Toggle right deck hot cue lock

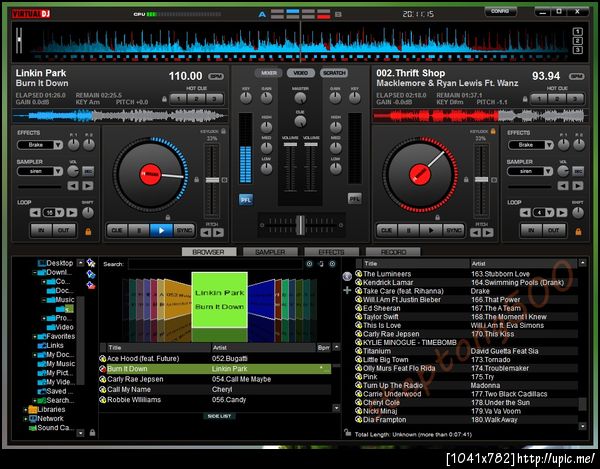[525, 99]
